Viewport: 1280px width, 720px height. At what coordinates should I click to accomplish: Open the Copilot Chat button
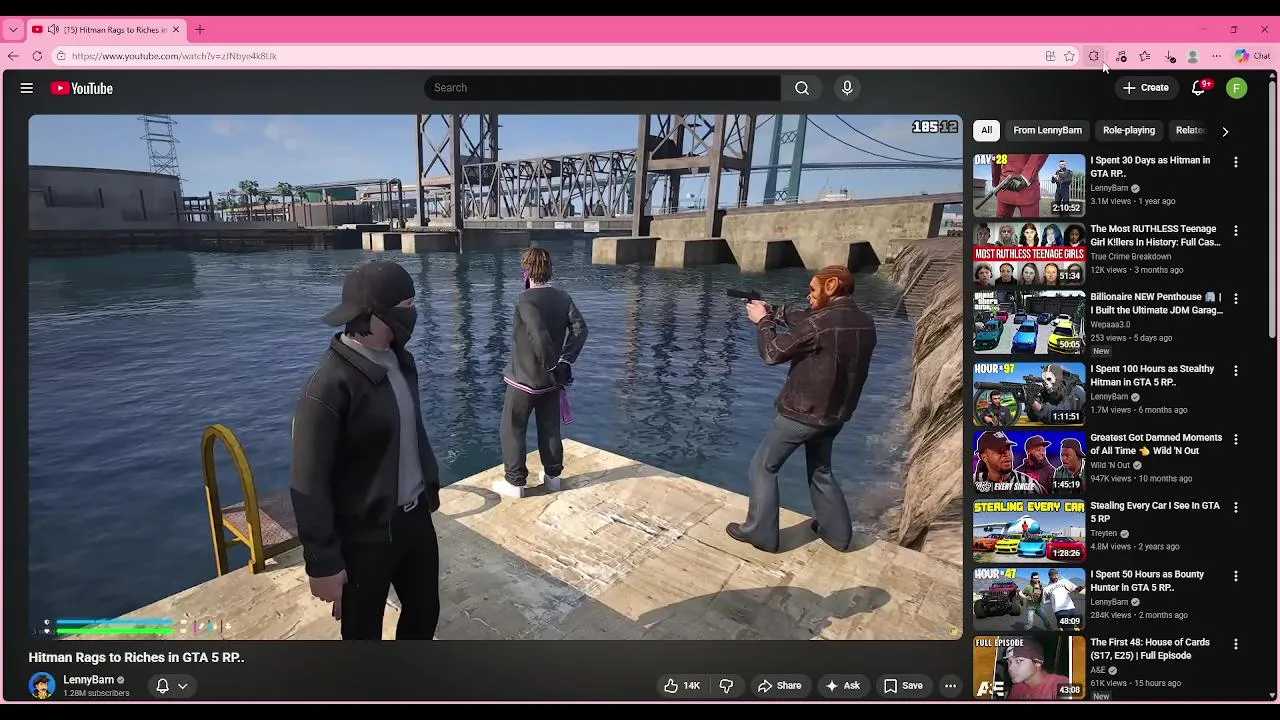tap(1252, 56)
